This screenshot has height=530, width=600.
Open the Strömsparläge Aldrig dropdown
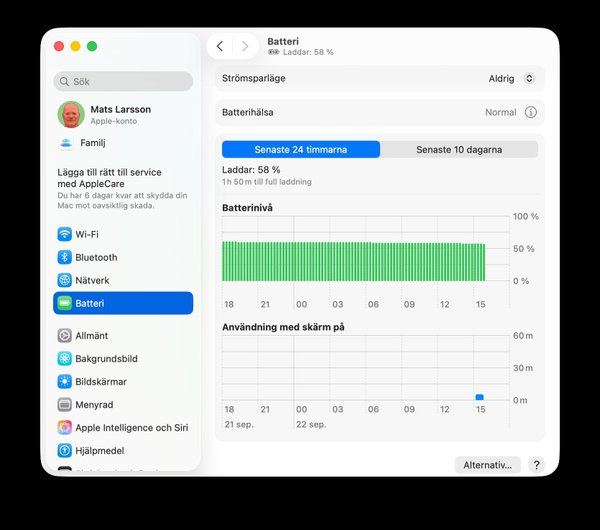click(512, 78)
